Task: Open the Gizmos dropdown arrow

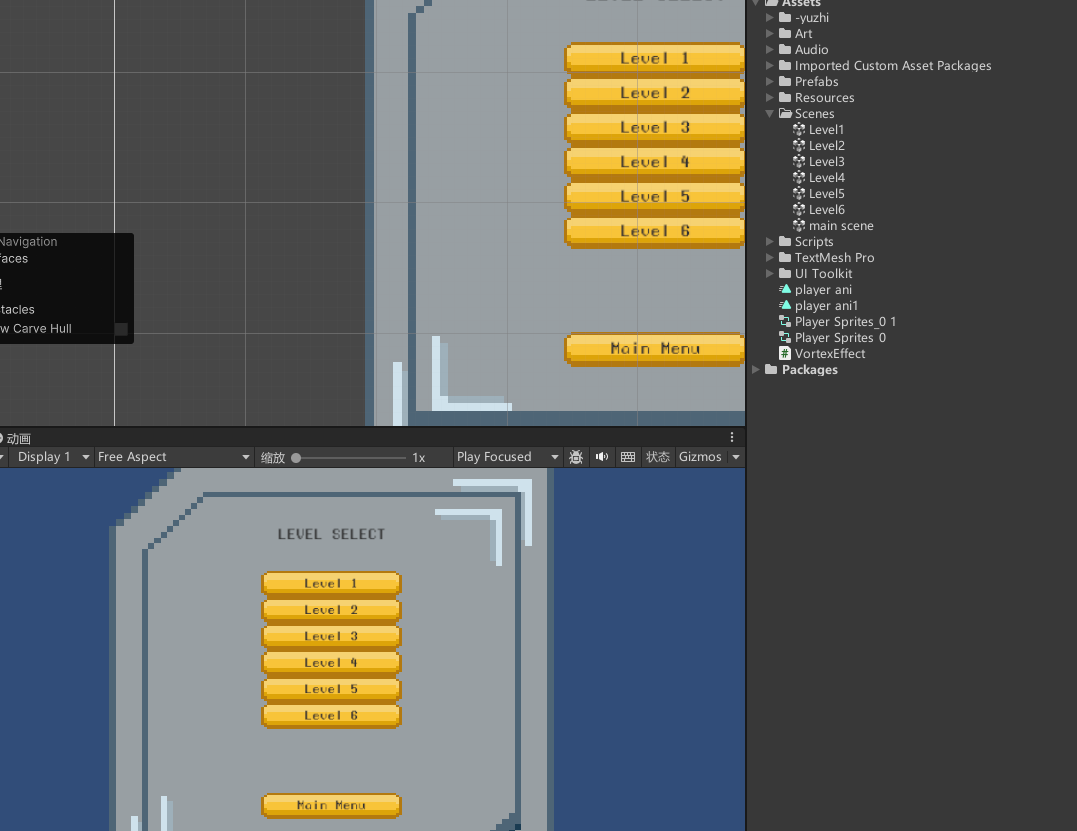Action: [736, 457]
